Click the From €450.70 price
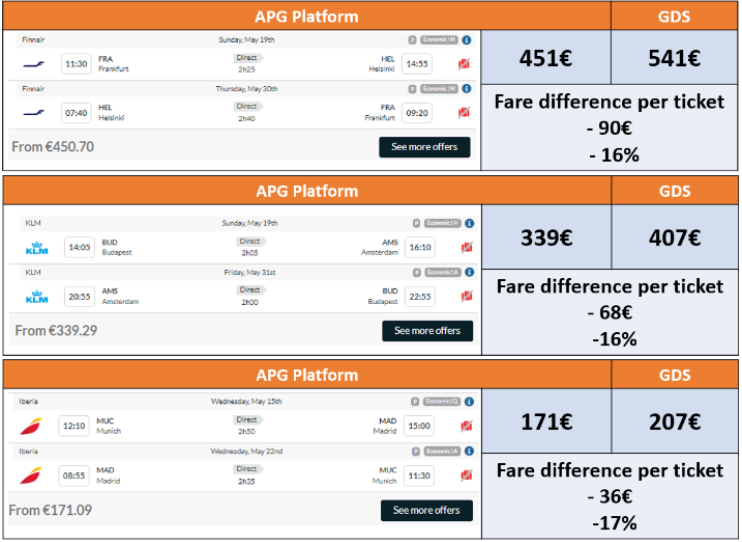Image resolution: width=742 pixels, height=542 pixels. (x=53, y=147)
